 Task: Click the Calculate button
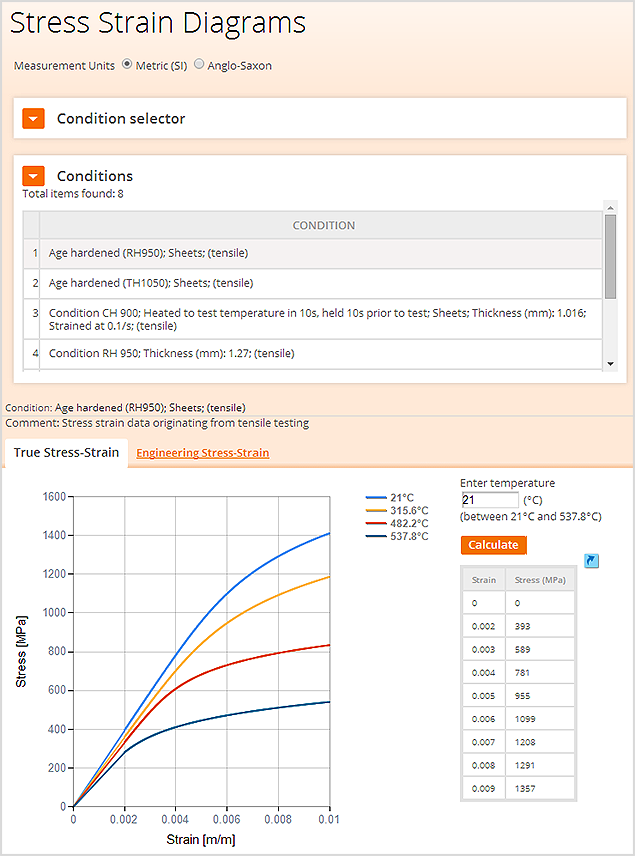click(493, 545)
